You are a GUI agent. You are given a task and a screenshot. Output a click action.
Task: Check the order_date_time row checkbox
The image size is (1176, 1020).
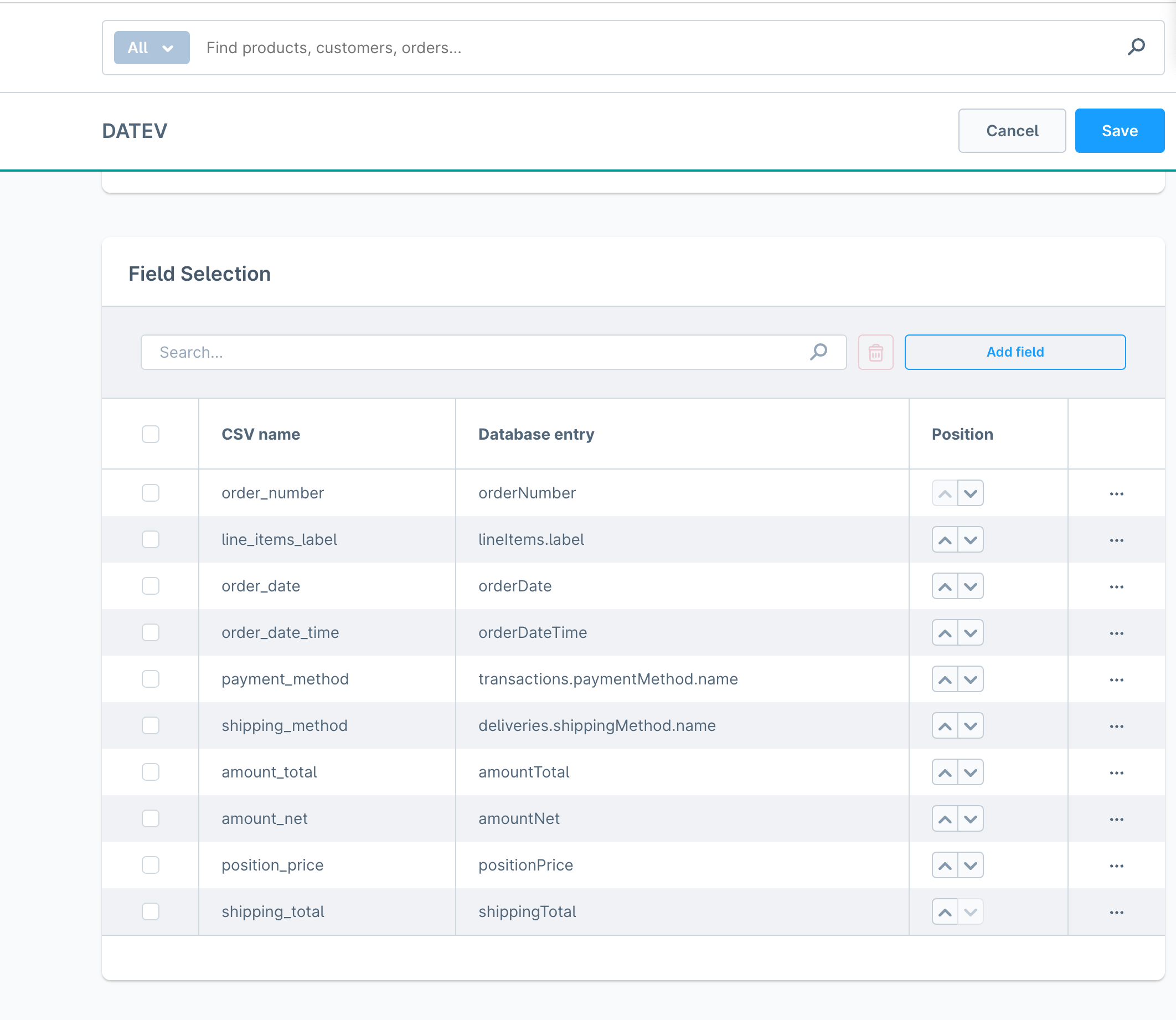pyautogui.click(x=150, y=633)
